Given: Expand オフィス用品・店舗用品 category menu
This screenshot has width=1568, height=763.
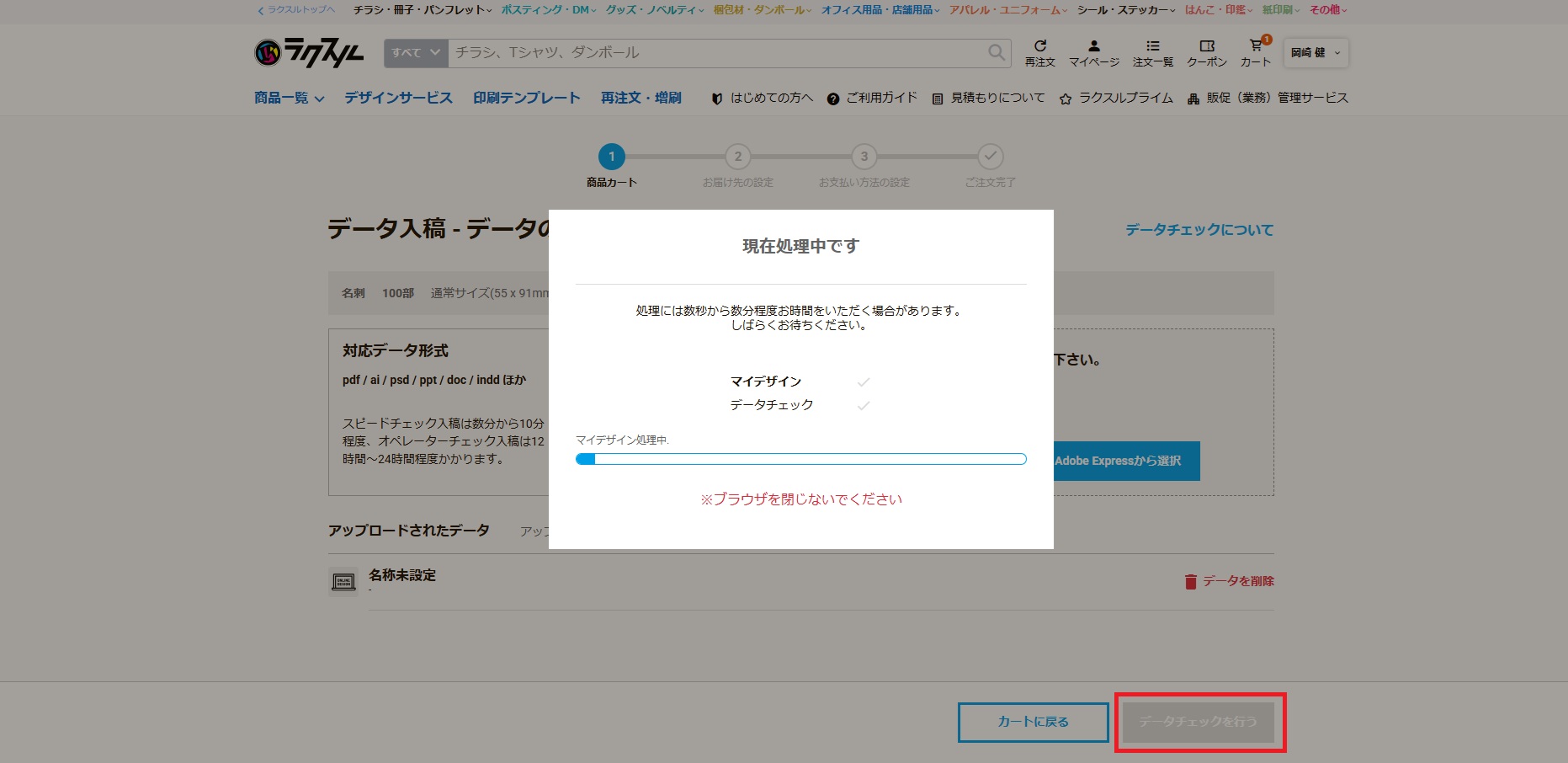Looking at the screenshot, I should 880,10.
